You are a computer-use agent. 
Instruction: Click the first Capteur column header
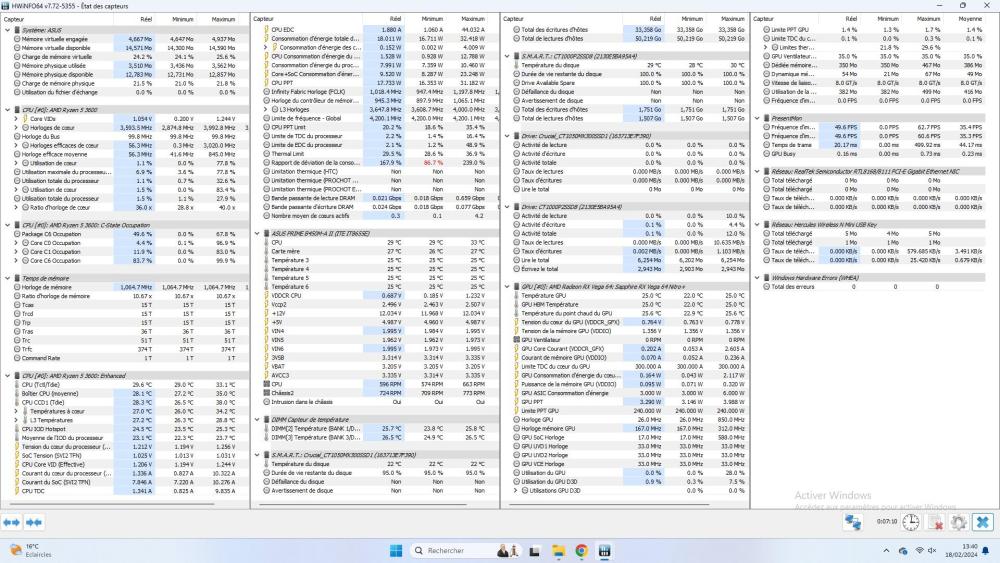point(40,19)
